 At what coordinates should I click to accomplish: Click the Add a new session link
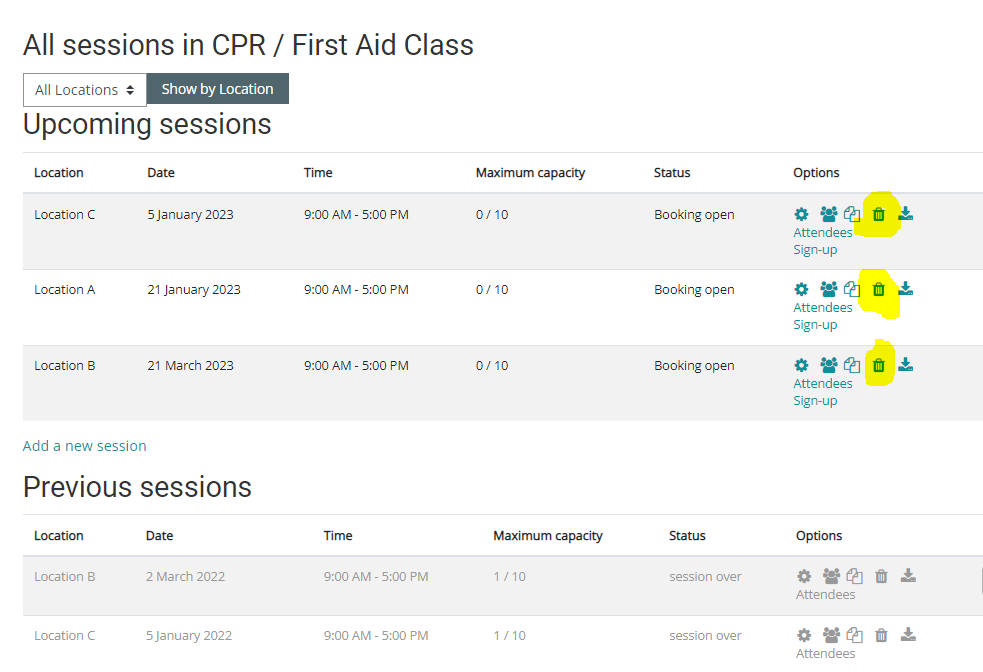click(85, 446)
